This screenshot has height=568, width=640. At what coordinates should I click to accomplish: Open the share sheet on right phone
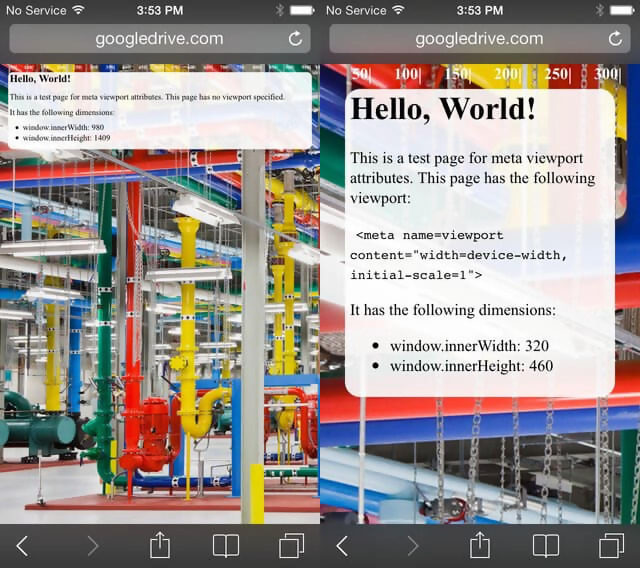pos(480,545)
